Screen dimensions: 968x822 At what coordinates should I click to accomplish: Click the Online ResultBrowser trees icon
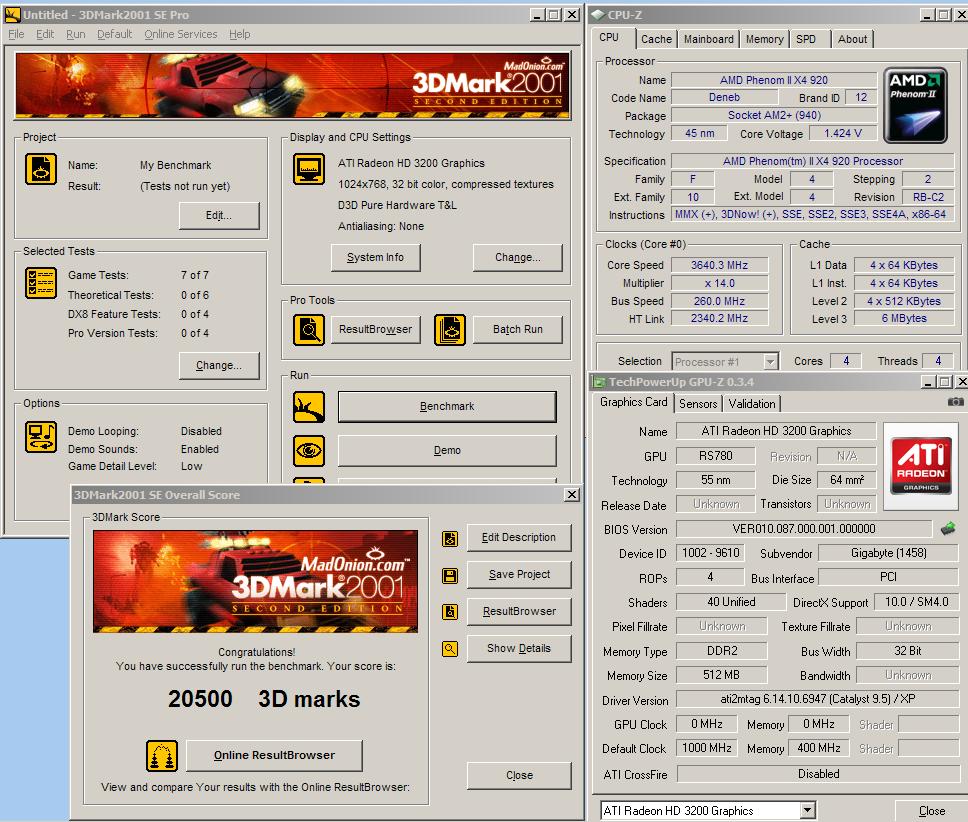tap(162, 756)
